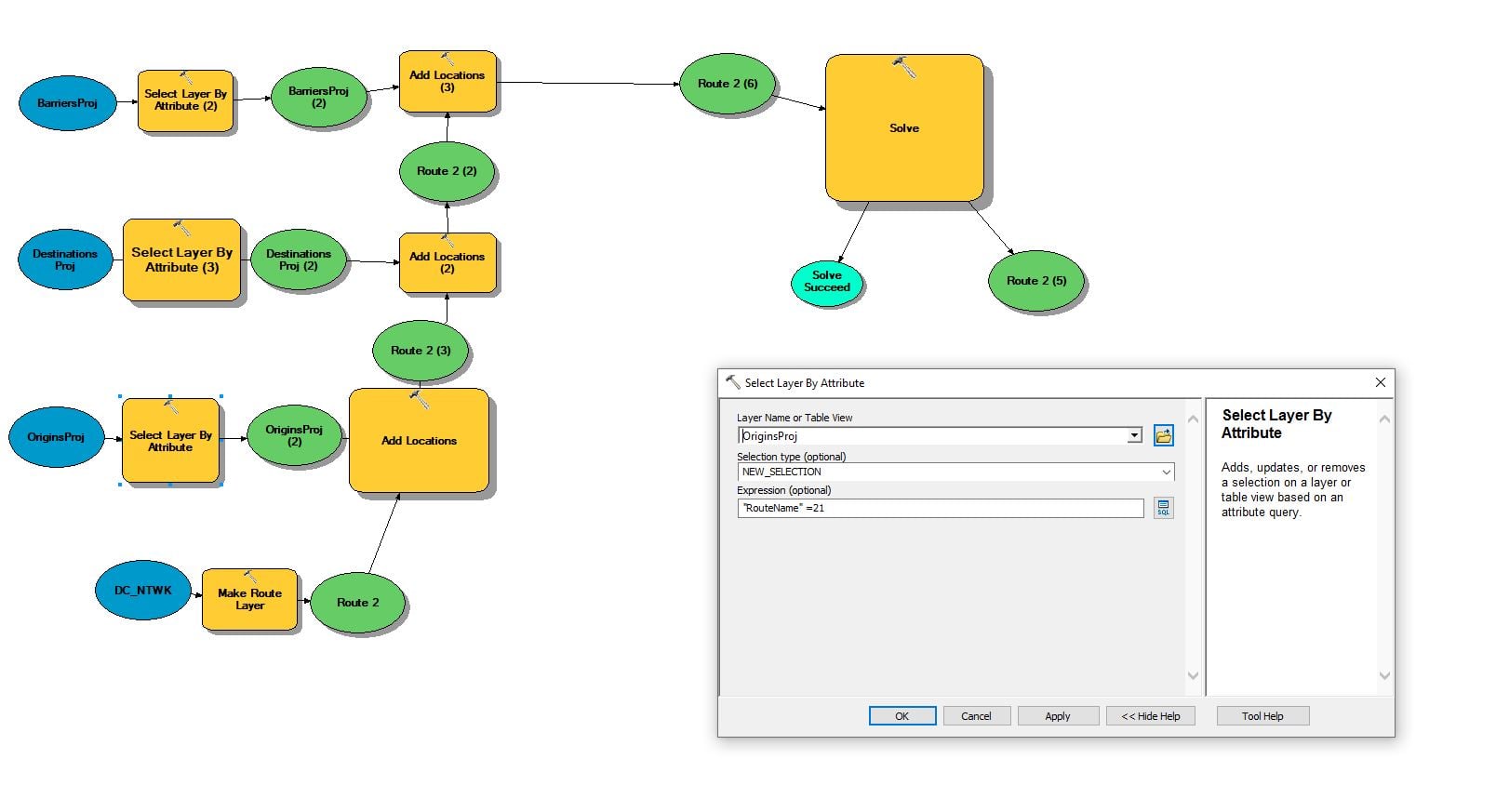Click the Expression input field
Viewport: 1496px width, 812px height.
(940, 508)
